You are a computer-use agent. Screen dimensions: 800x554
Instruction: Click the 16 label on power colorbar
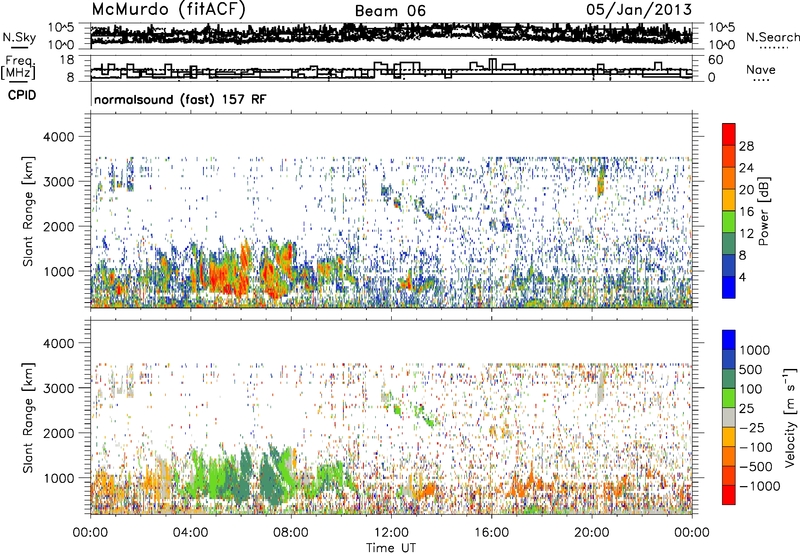[746, 212]
